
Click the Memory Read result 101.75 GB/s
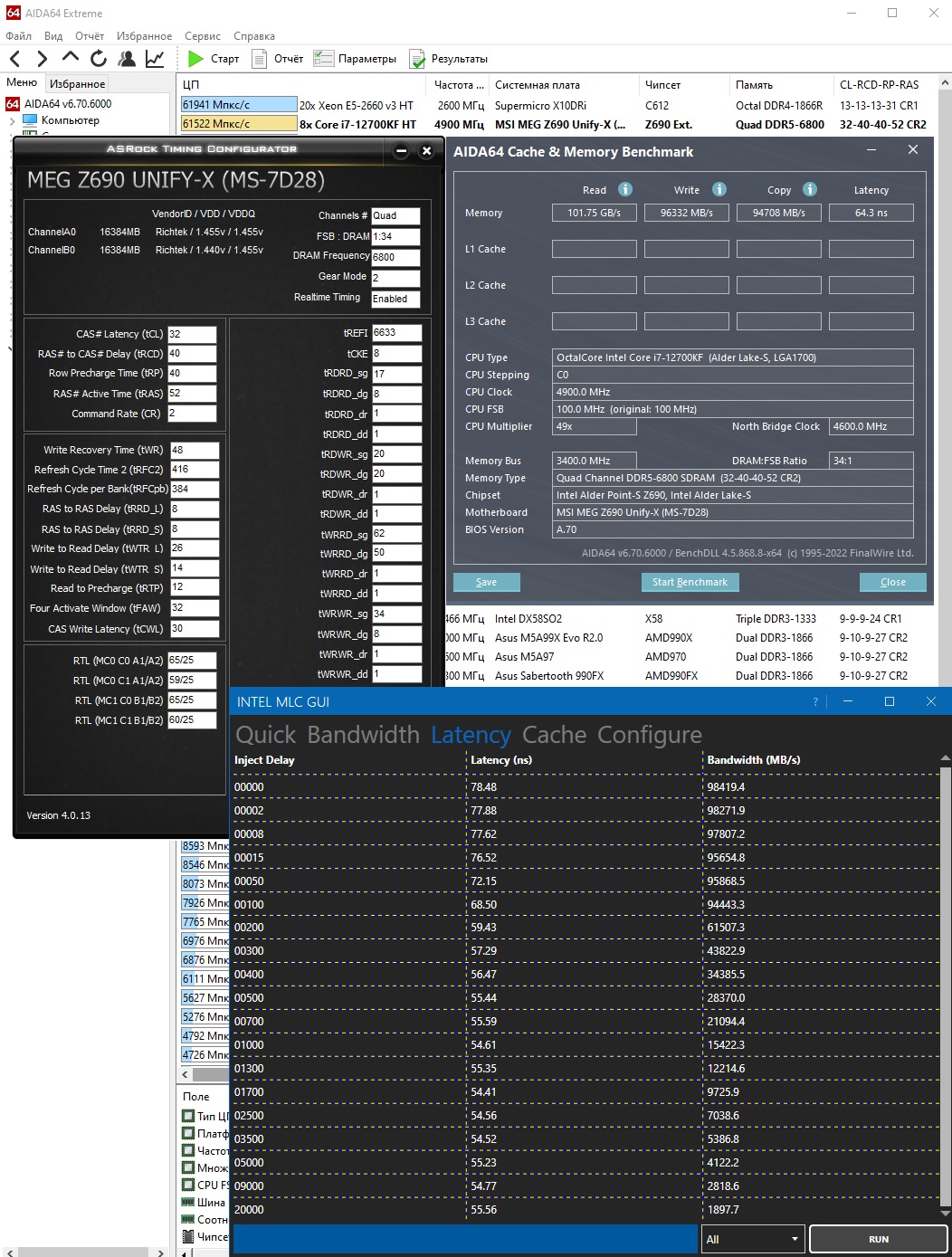coord(595,213)
